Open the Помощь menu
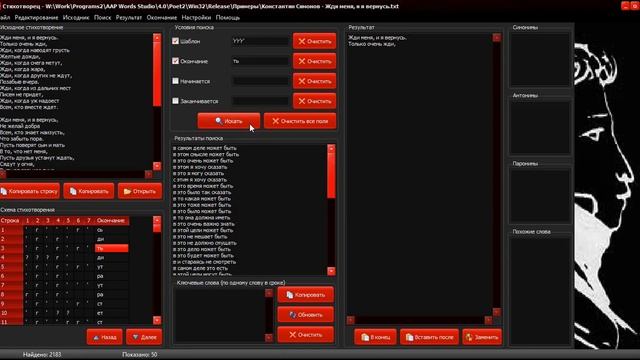Image resolution: width=640 pixels, height=360 pixels. tap(228, 18)
